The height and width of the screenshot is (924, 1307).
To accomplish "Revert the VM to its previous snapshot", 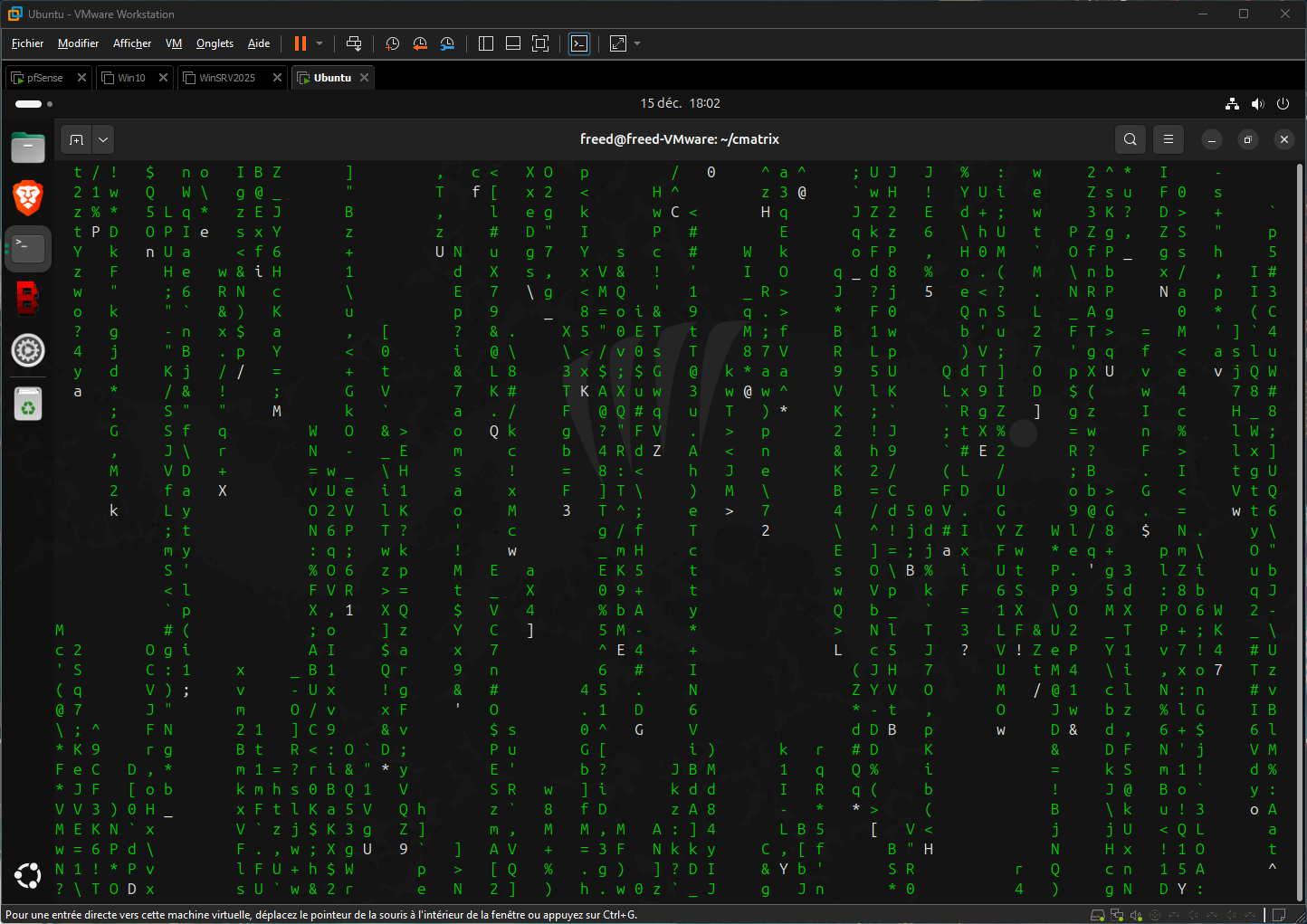I will pos(420,43).
